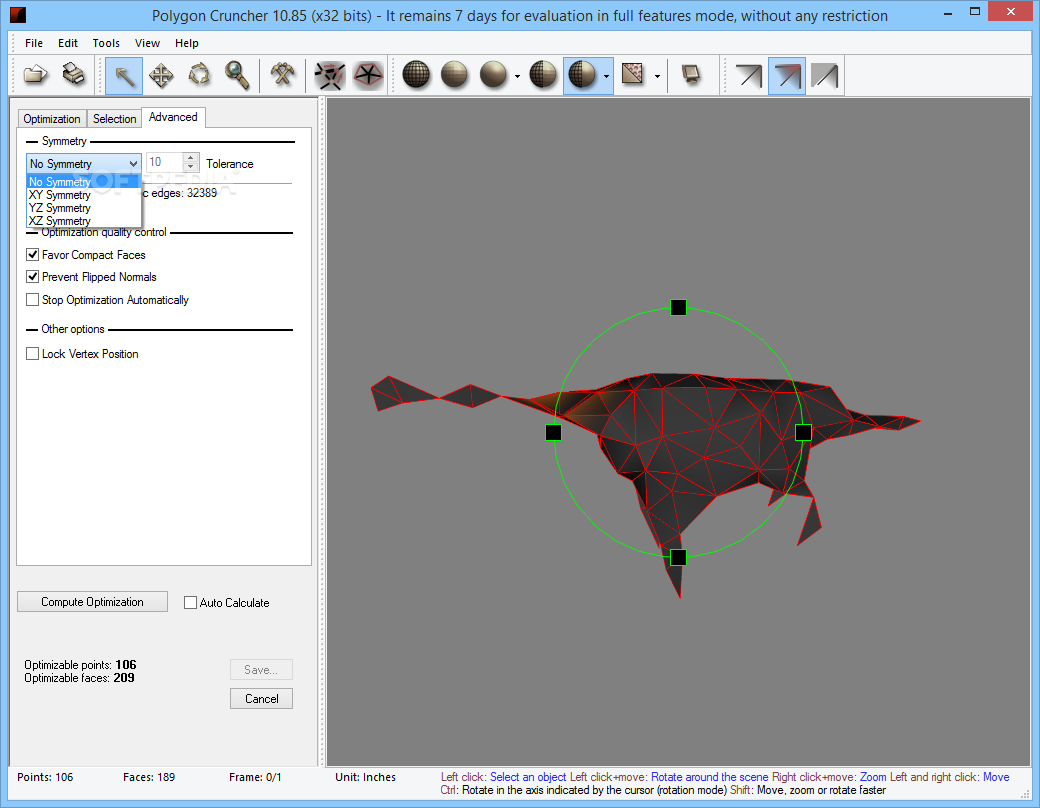Select the arrow selection tool
1040x808 pixels.
[123, 76]
